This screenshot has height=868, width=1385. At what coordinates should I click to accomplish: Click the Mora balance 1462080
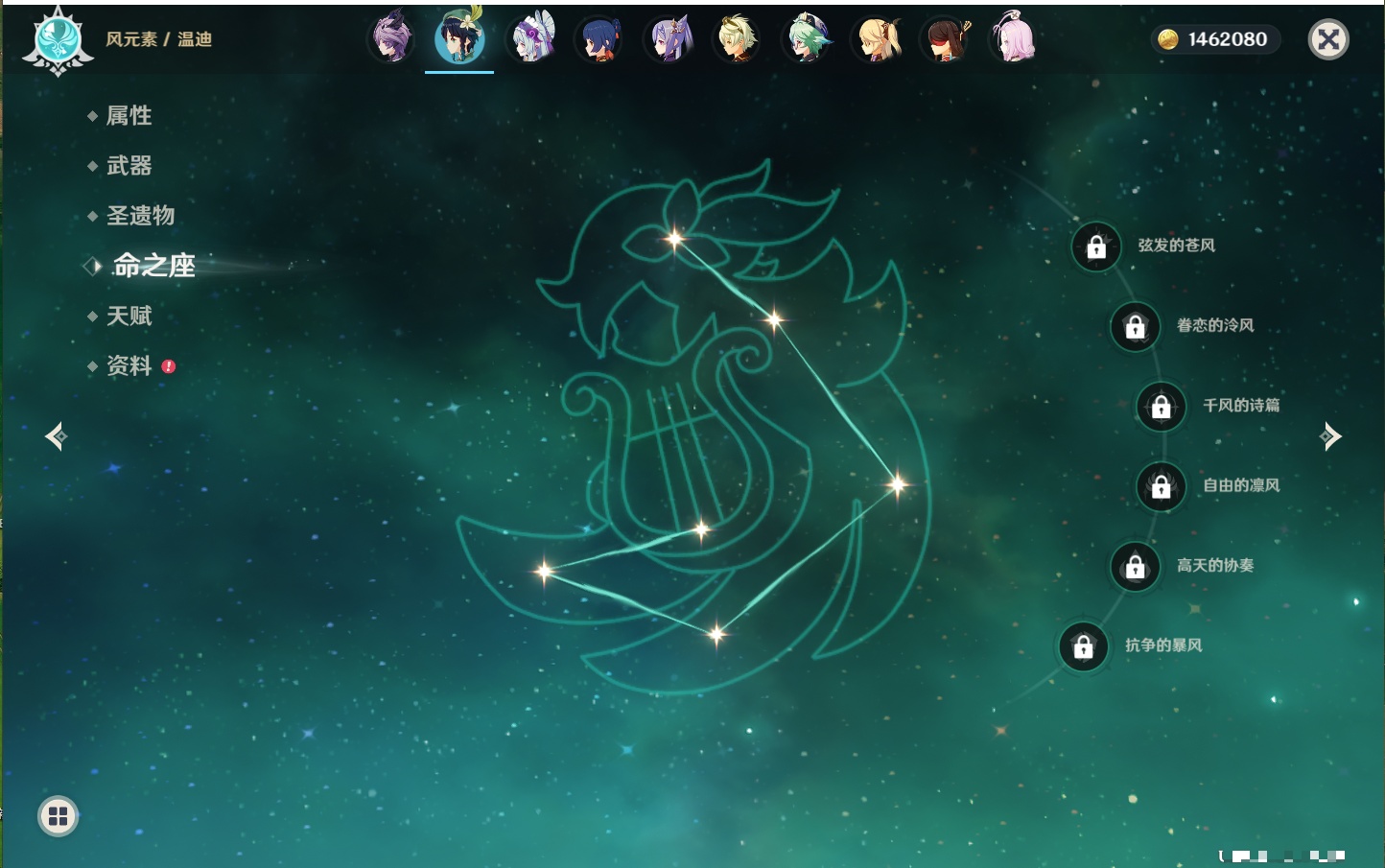(x=1227, y=39)
